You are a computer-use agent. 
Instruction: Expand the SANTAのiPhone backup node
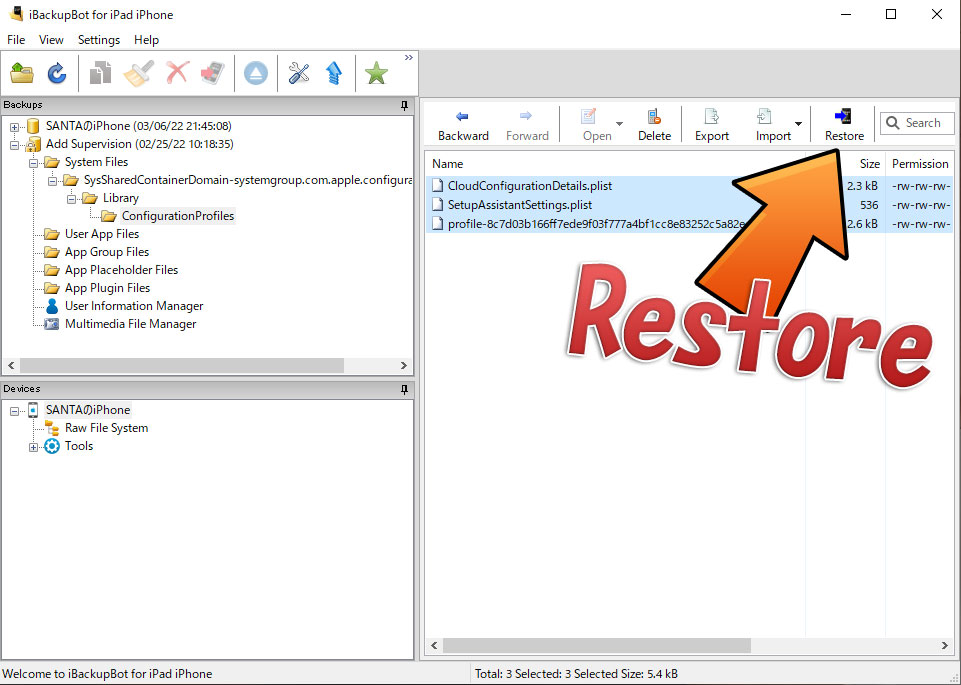coord(14,127)
